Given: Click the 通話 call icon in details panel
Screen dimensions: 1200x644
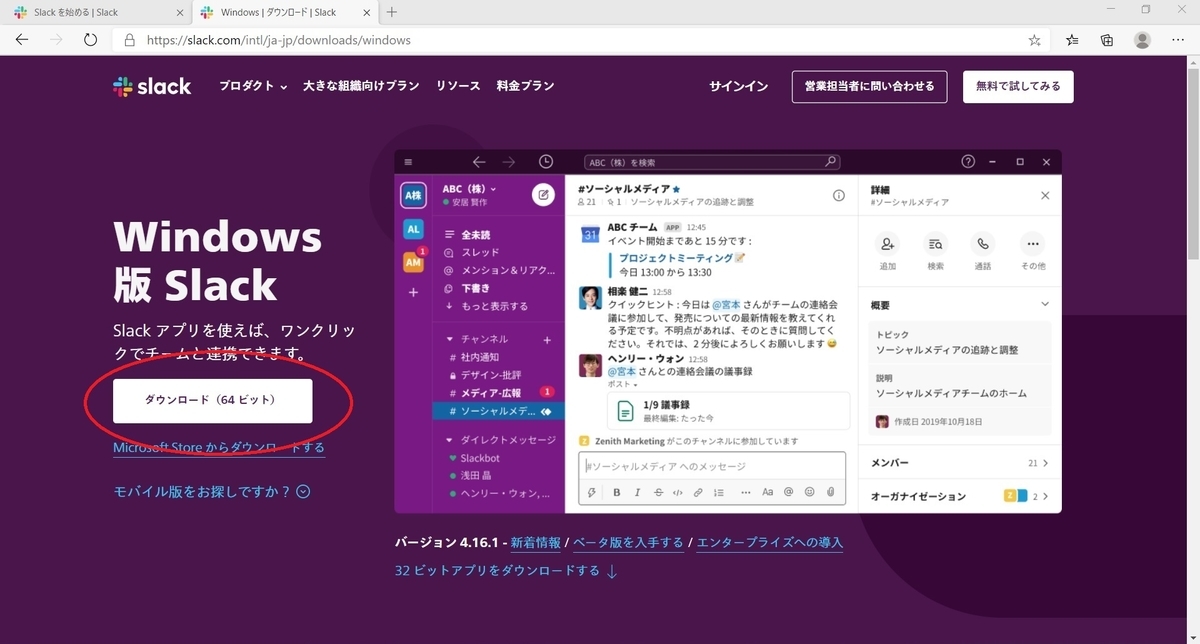Looking at the screenshot, I should click(x=983, y=243).
